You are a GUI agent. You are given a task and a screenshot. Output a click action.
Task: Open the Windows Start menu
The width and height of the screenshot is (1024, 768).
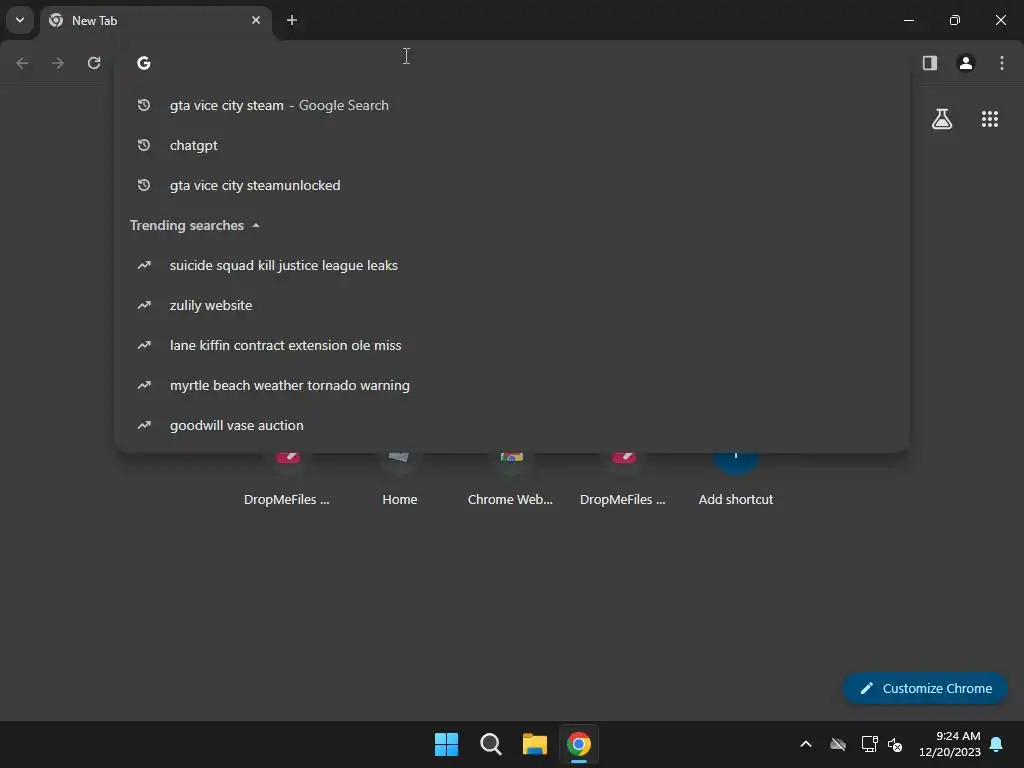click(447, 744)
